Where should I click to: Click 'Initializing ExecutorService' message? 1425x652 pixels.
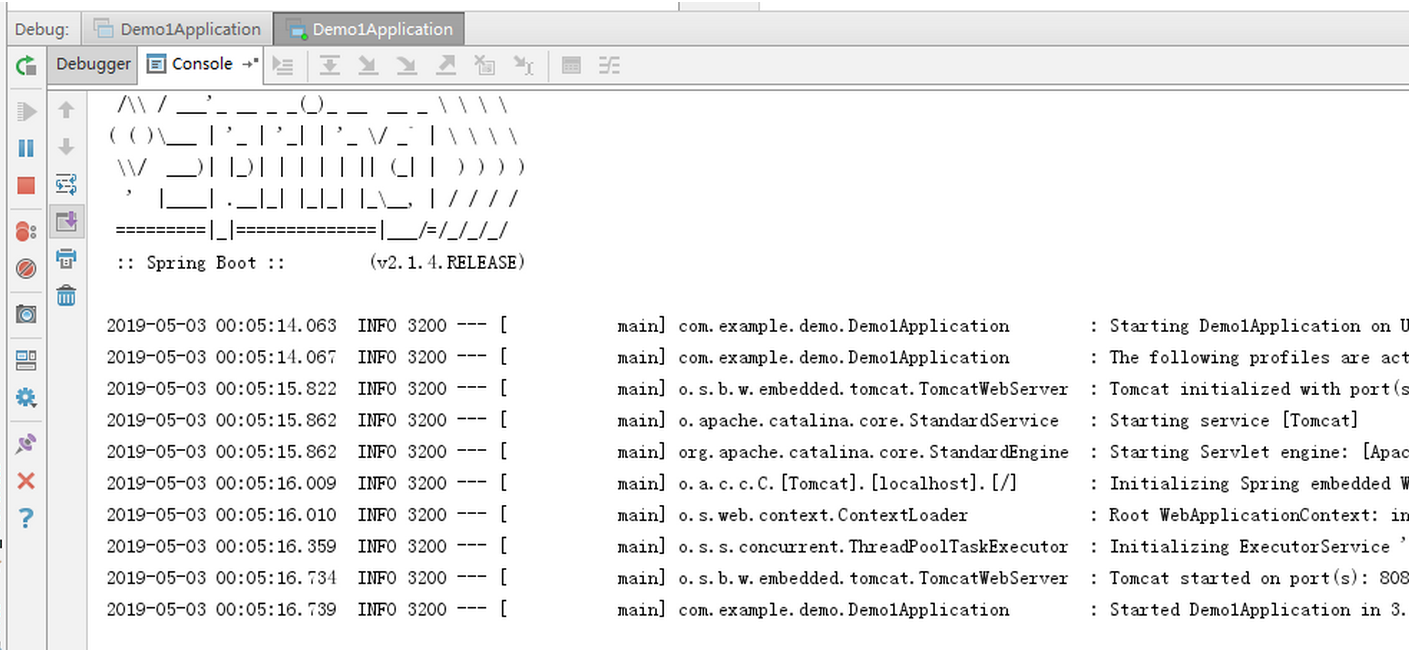(x=1250, y=547)
